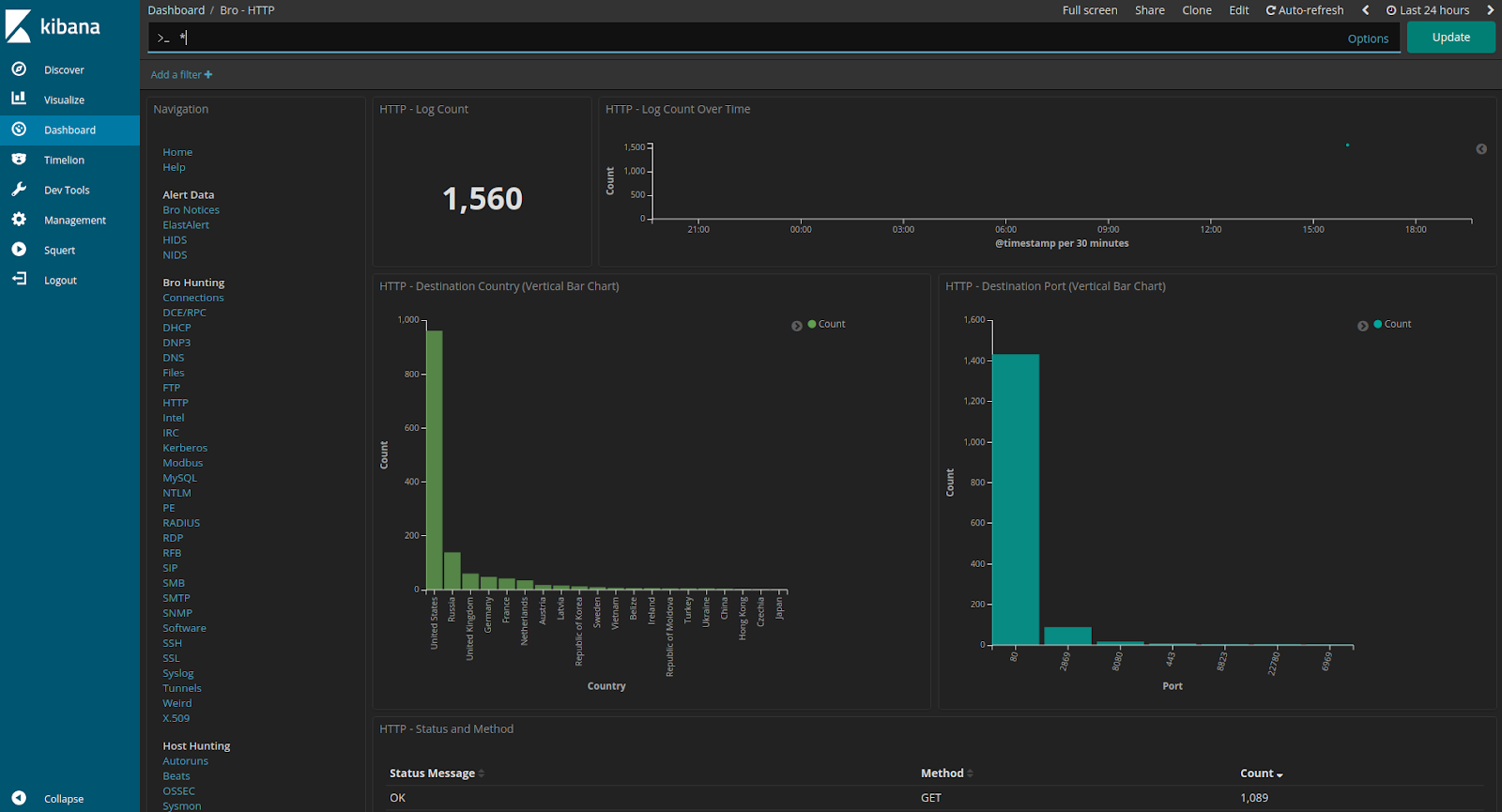Open the Share menu
Image resolution: width=1502 pixels, height=812 pixels.
click(1149, 10)
